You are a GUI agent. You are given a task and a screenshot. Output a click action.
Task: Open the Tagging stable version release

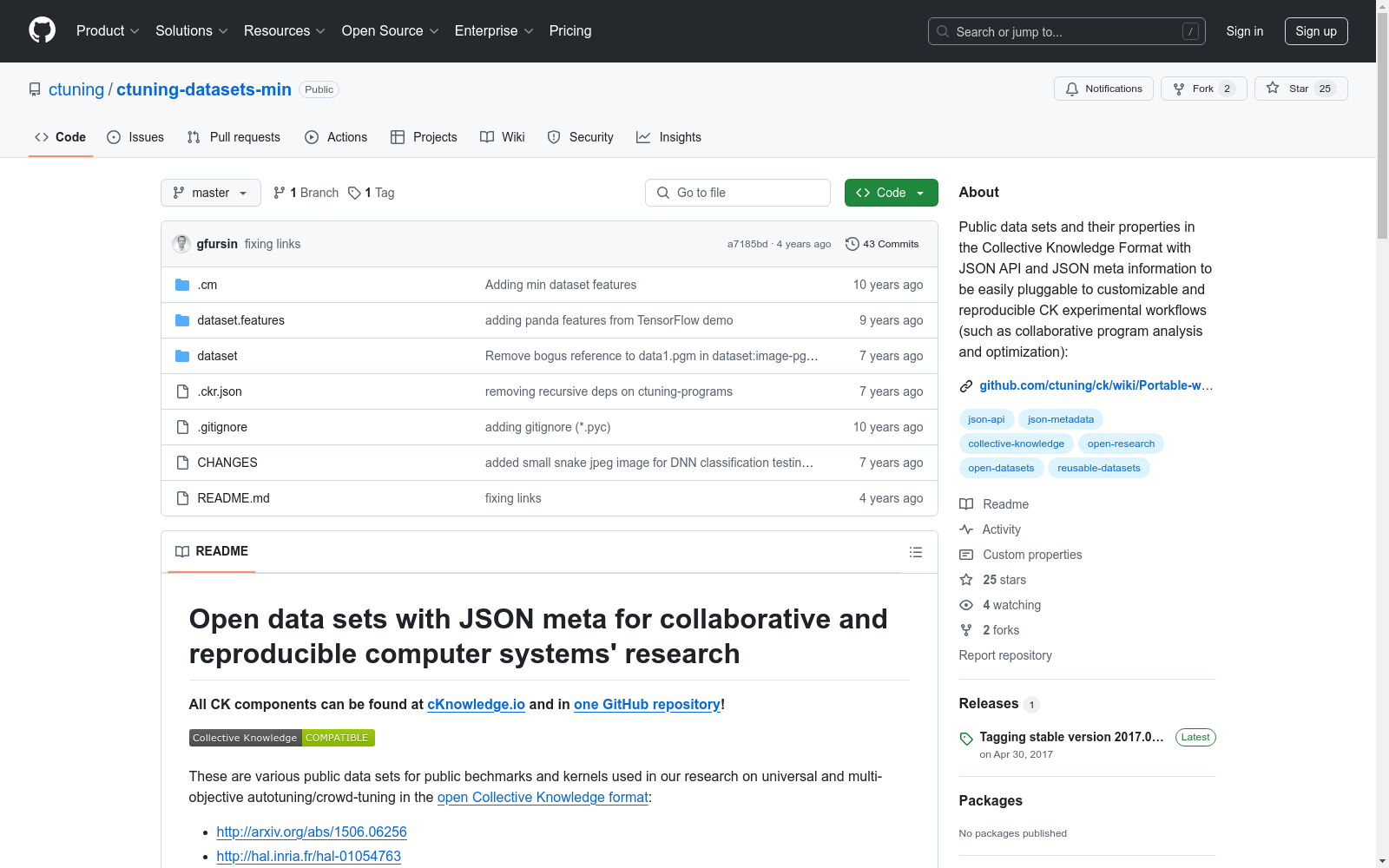coord(1071,737)
